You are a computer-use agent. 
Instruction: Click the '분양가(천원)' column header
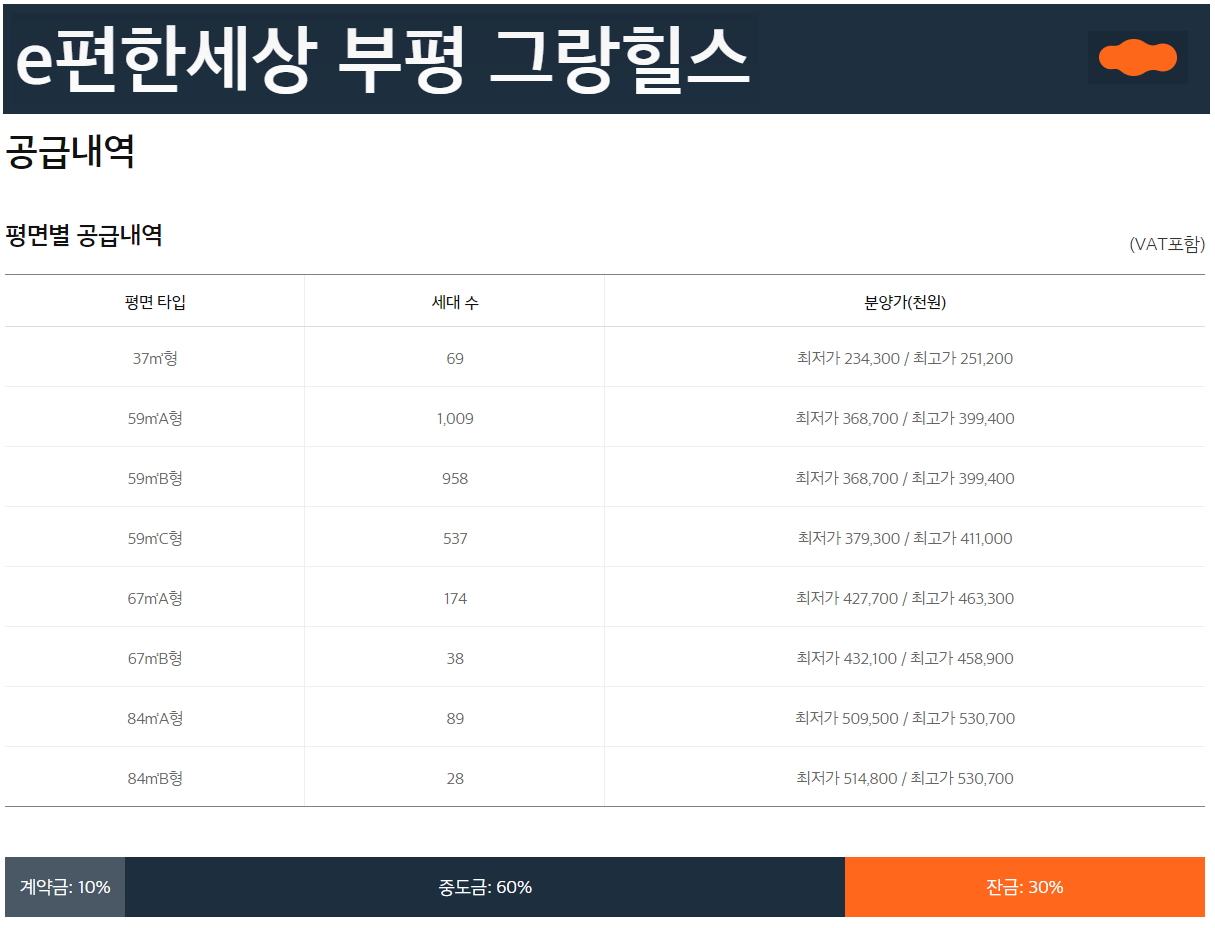click(905, 302)
